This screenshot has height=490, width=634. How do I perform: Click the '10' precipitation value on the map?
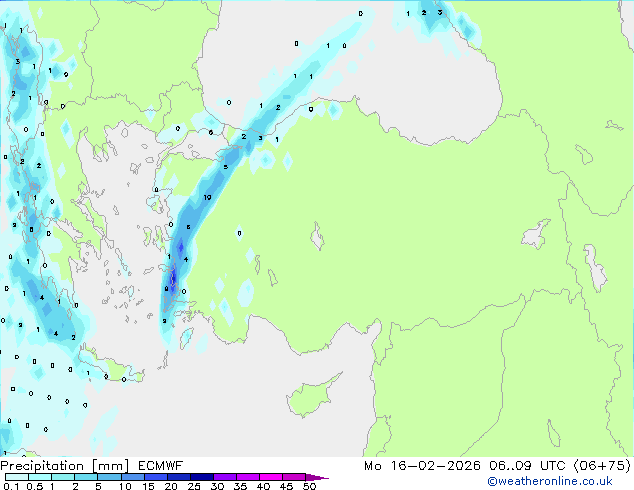coord(207,197)
